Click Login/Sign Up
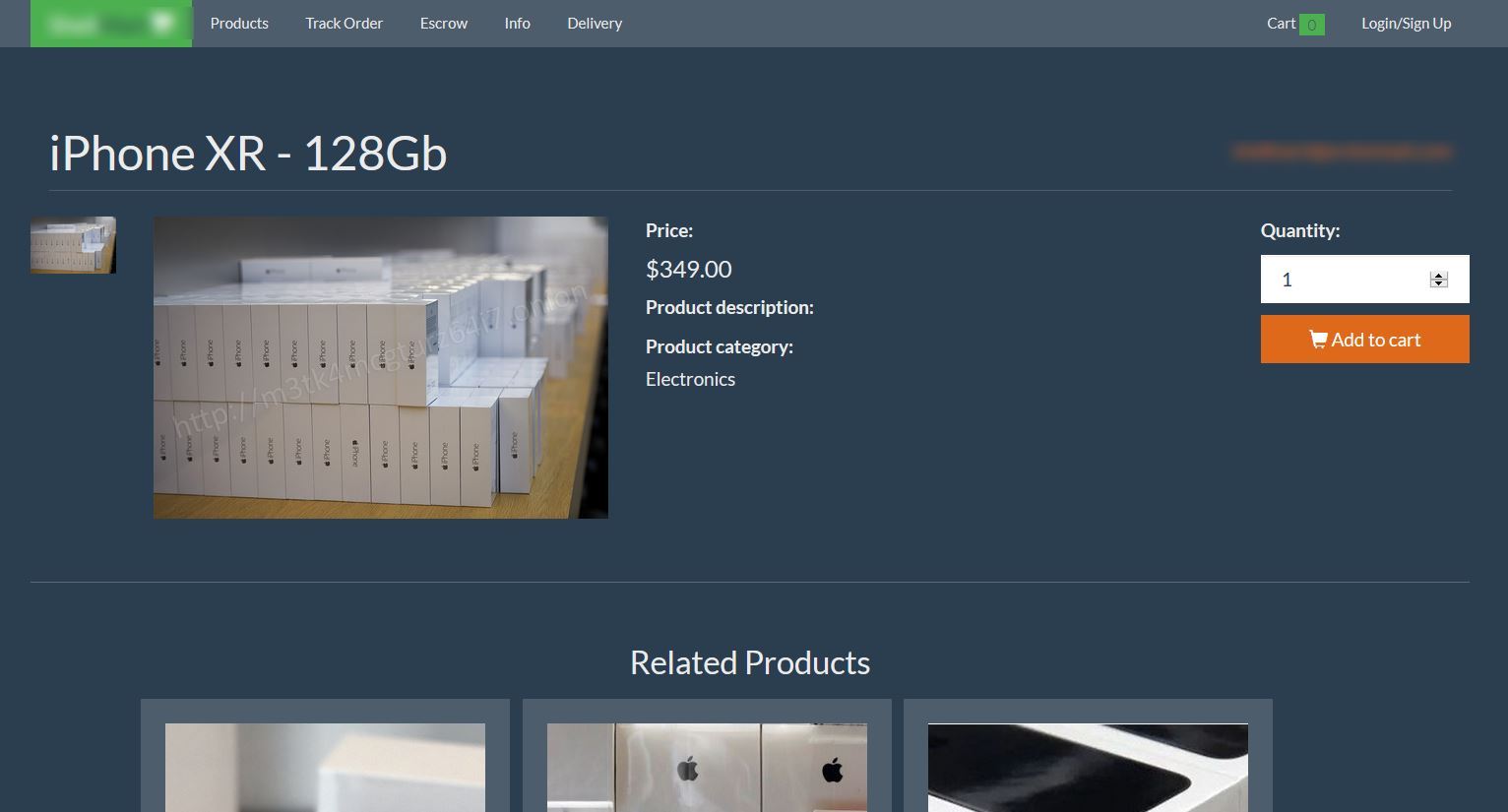1508x812 pixels. [x=1406, y=23]
